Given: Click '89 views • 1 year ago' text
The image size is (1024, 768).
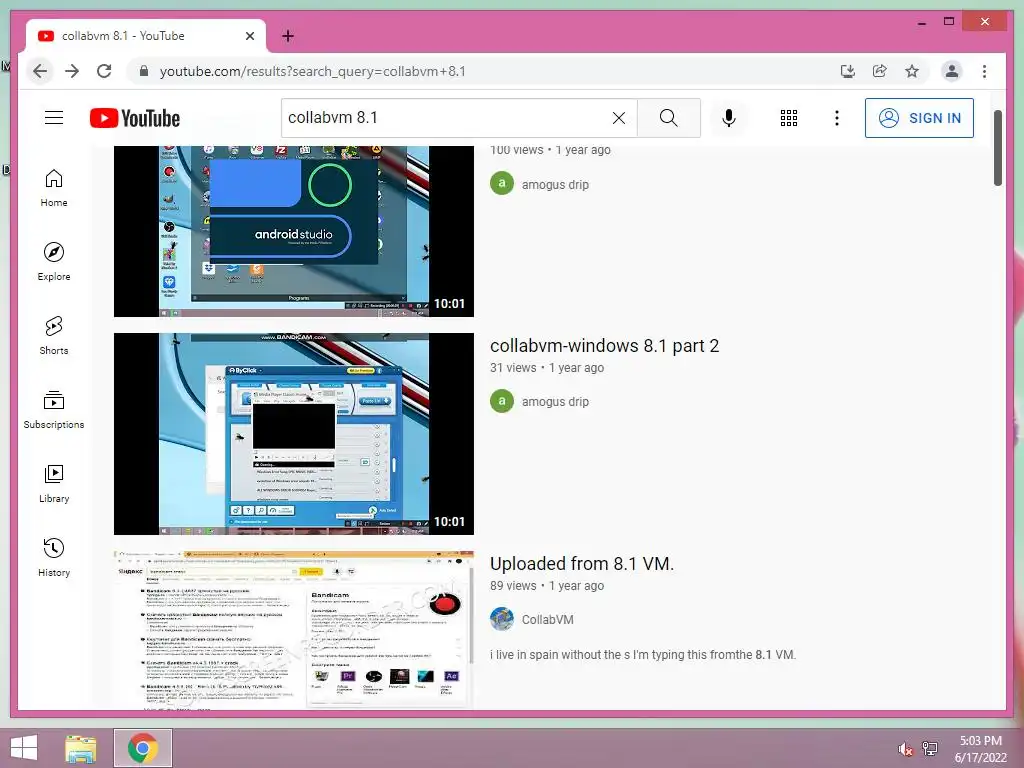Looking at the screenshot, I should click(547, 586).
